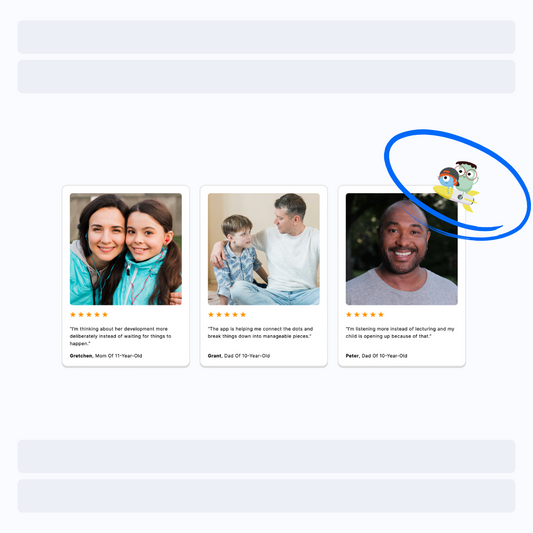
Task: Click the blue helmeted mascot character
Action: (x=448, y=177)
